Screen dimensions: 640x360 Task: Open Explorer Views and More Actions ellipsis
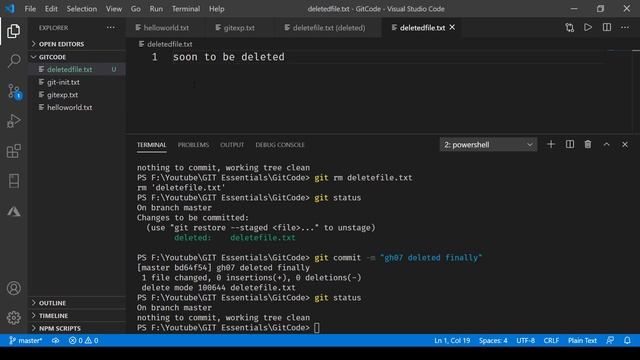111,28
